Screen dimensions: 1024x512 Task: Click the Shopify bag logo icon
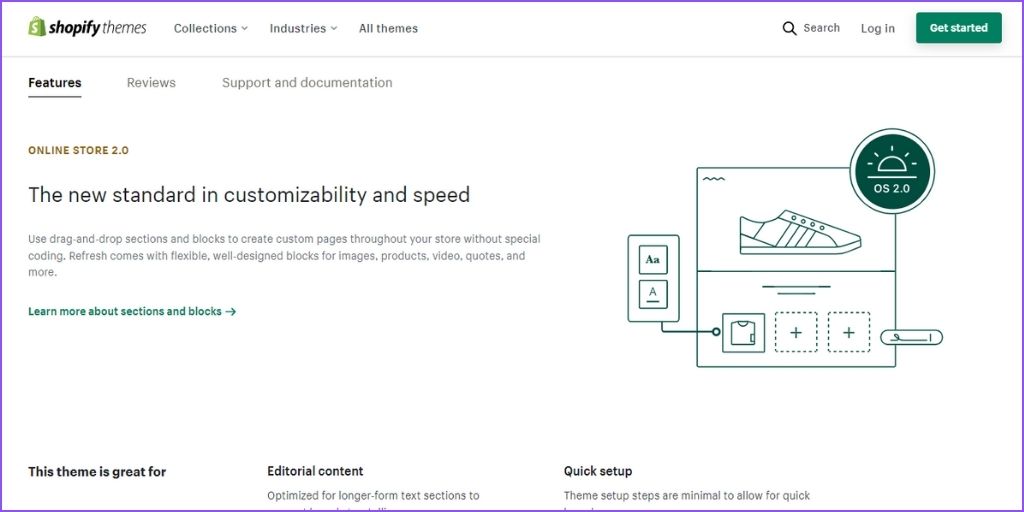(x=37, y=27)
